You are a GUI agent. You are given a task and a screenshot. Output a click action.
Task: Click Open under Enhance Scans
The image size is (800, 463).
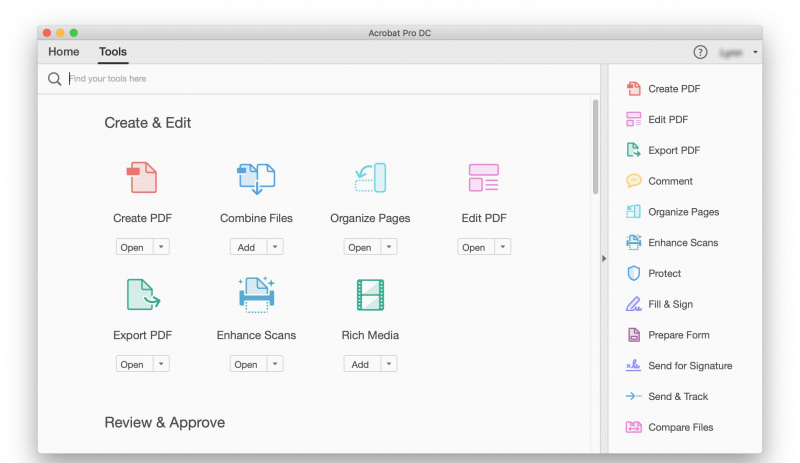click(248, 364)
